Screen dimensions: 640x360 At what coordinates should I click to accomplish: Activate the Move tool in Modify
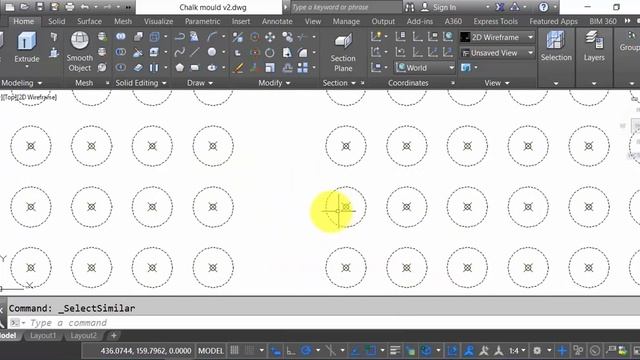click(x=270, y=37)
